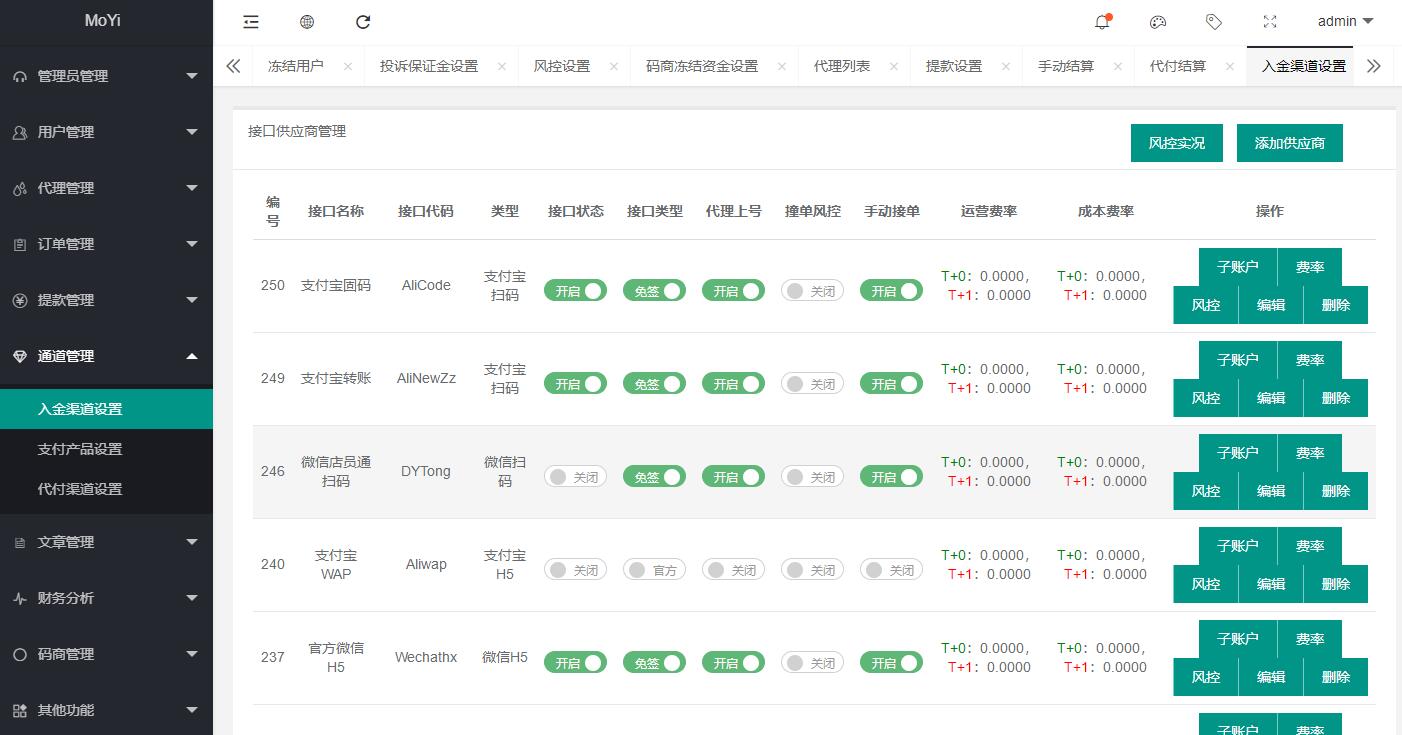Click the tag note icon

pyautogui.click(x=1214, y=21)
